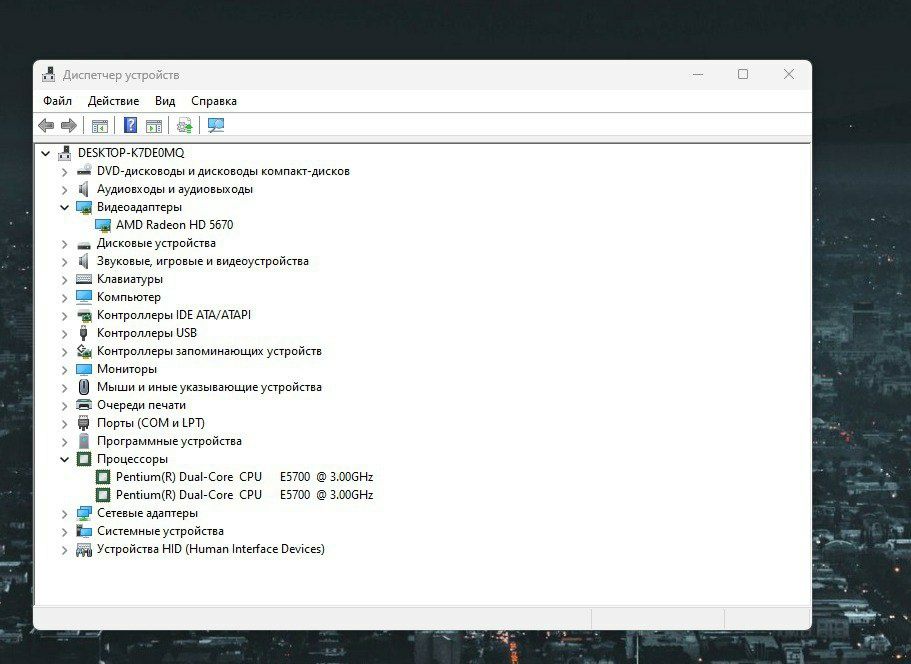Click the Видеоадаптеры category icon
This screenshot has width=911, height=664.
coord(84,207)
